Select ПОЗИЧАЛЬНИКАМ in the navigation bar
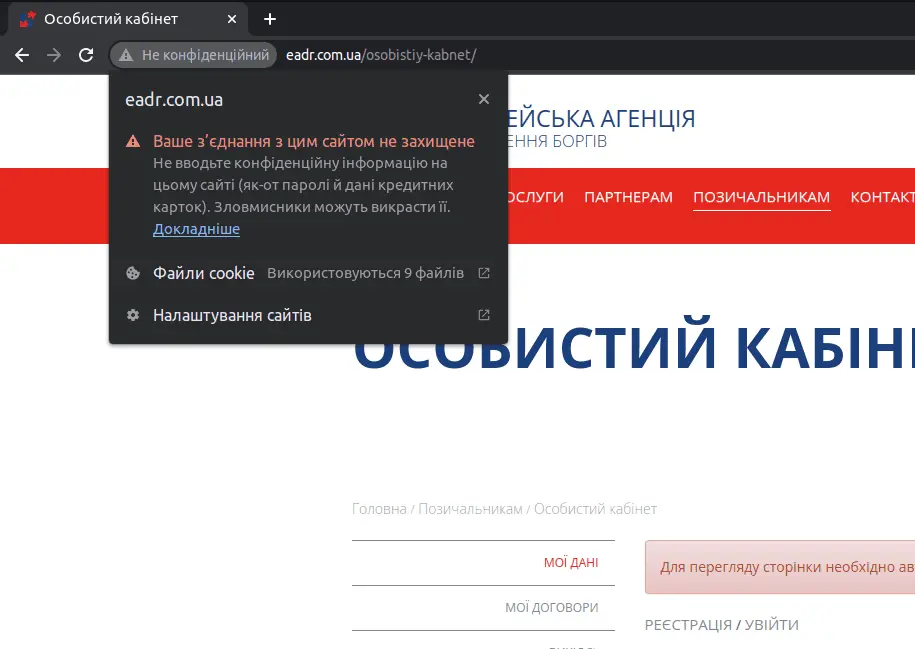The image size is (915, 649). [x=761, y=197]
